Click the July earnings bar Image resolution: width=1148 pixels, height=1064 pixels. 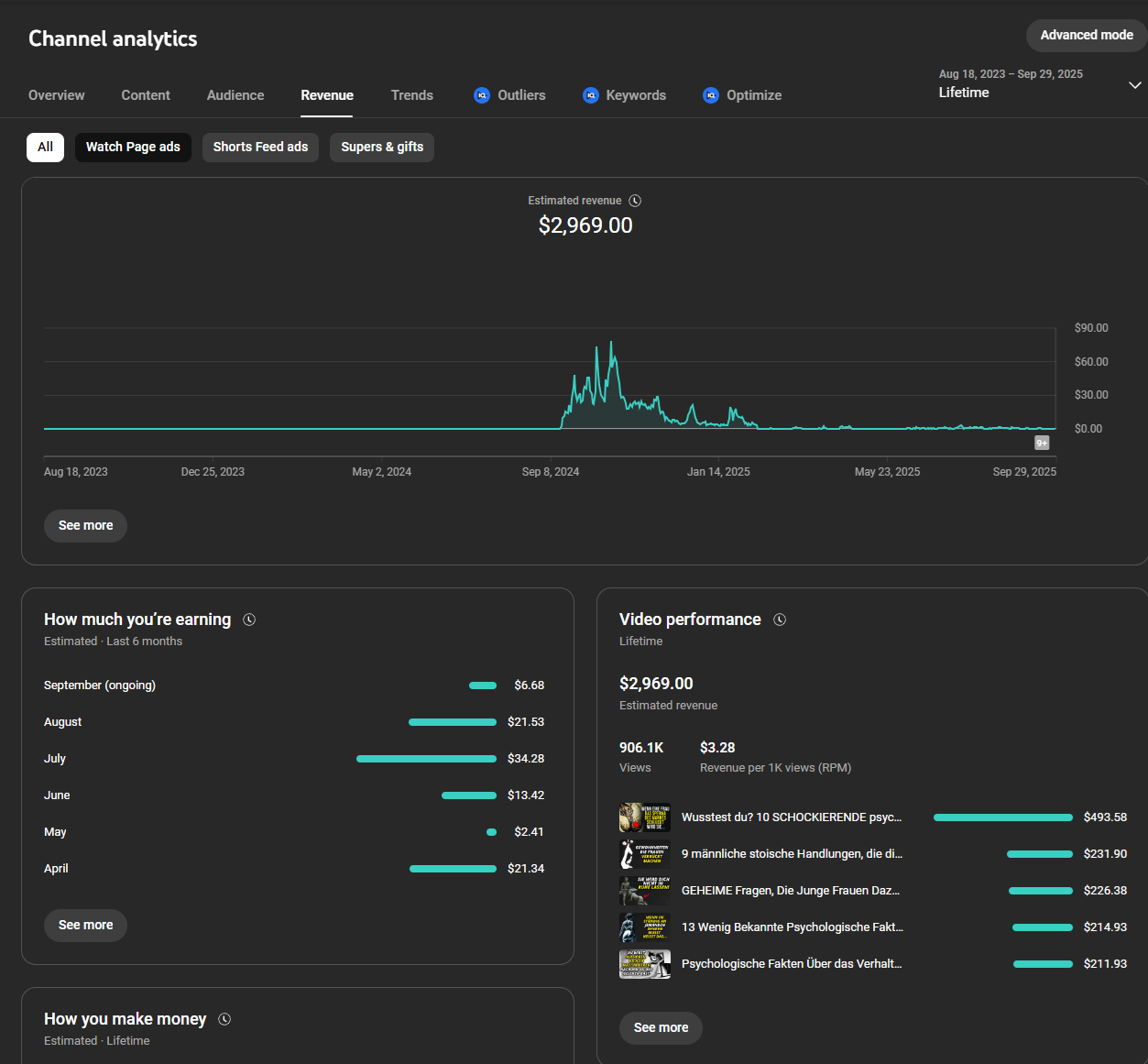point(426,759)
